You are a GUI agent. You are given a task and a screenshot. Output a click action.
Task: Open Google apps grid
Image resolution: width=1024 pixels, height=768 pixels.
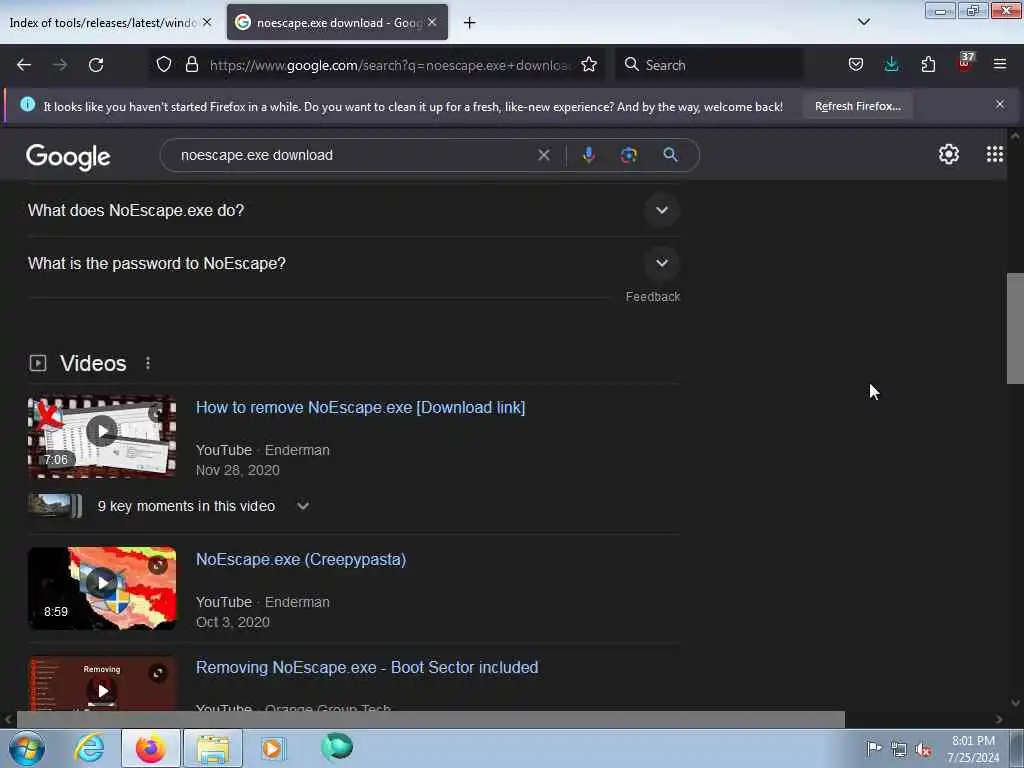tap(995, 155)
